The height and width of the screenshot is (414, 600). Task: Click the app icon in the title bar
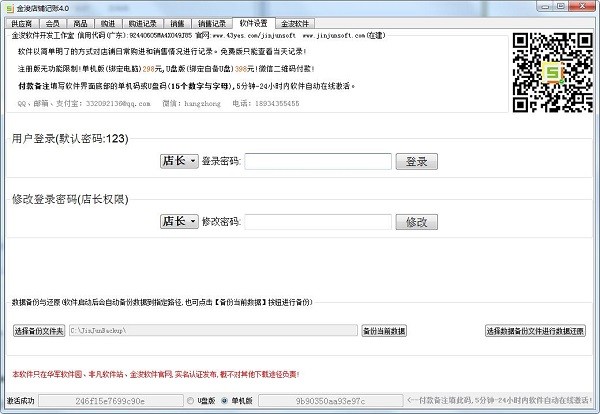tap(8, 7)
